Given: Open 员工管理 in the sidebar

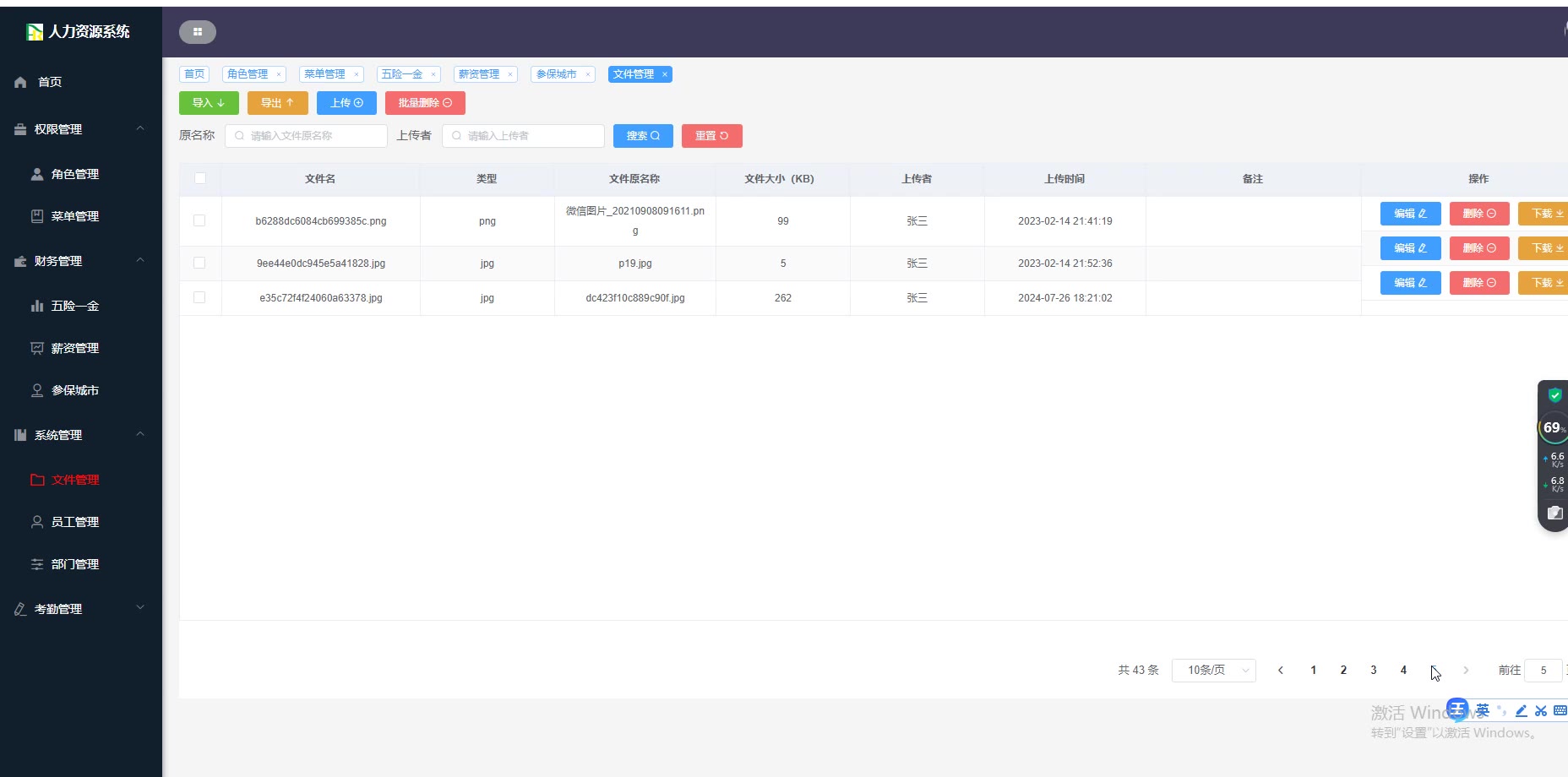Looking at the screenshot, I should (x=74, y=522).
